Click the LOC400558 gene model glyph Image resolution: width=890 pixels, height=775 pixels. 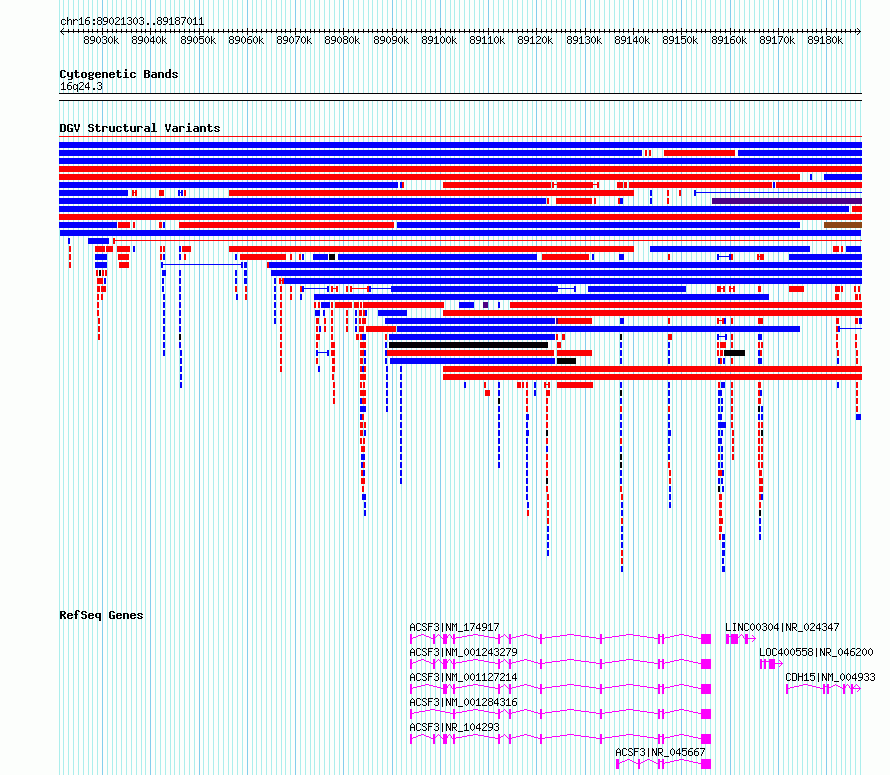[x=771, y=664]
